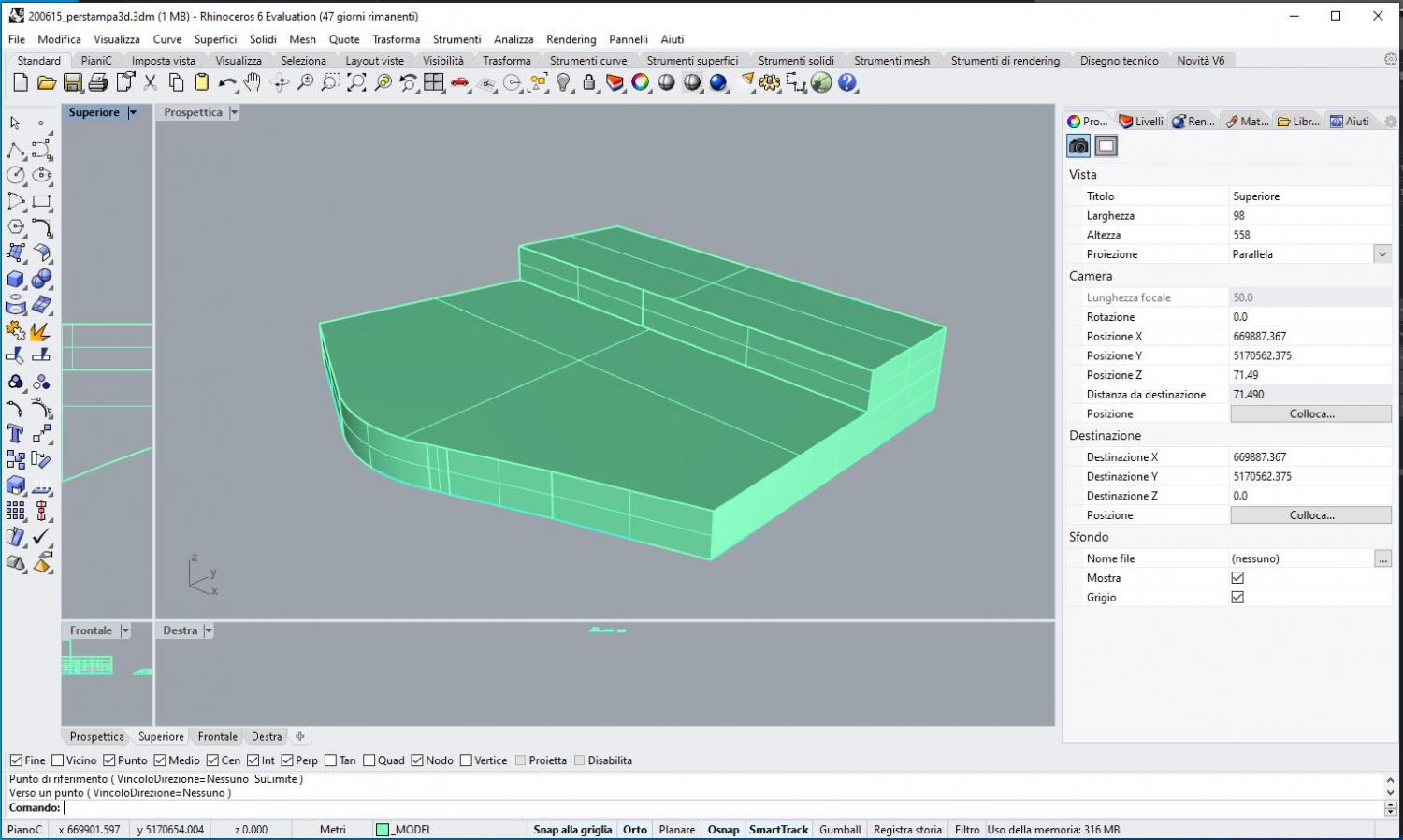This screenshot has height=840, width=1403.
Task: Click the Camera Colloca button
Action: [1310, 413]
